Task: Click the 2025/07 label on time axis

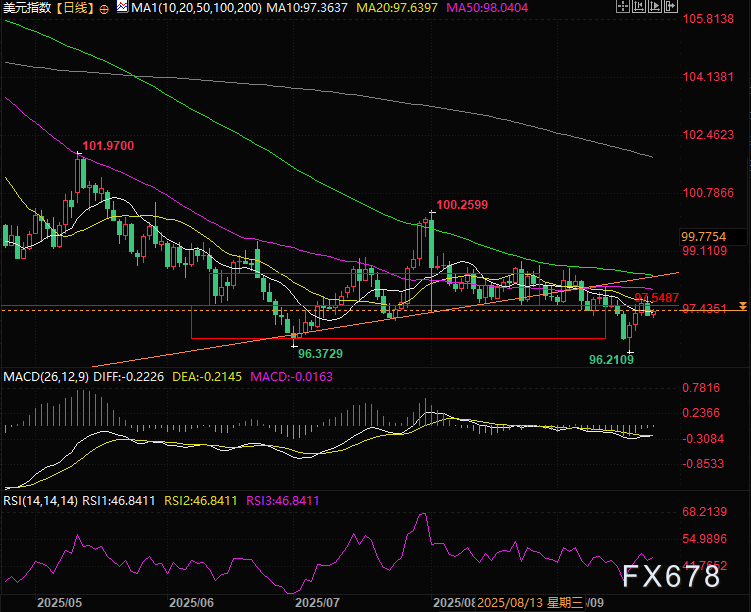Action: pyautogui.click(x=318, y=603)
